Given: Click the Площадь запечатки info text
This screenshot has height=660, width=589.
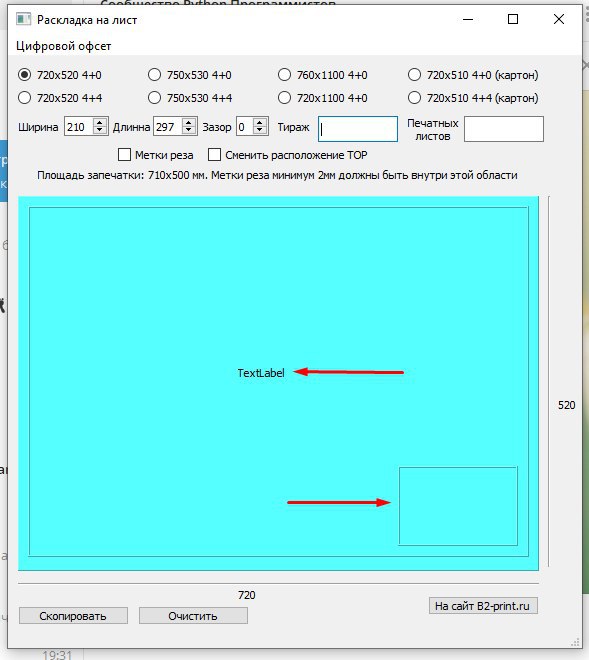Looking at the screenshot, I should [x=277, y=175].
